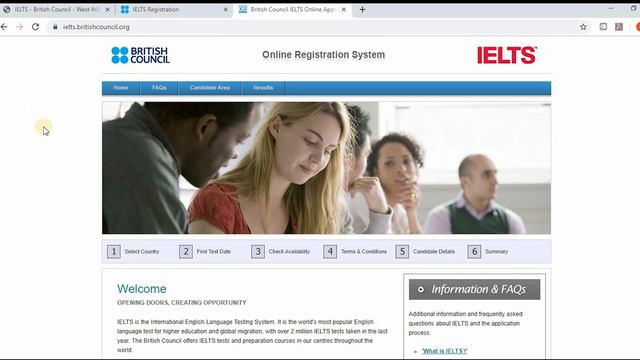Click the red IELTS logo

(x=507, y=55)
